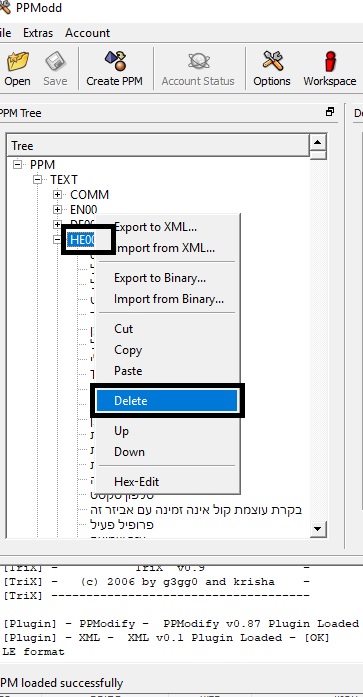363x697 pixels.
Task: Click the red Workspace icon
Action: 330,61
